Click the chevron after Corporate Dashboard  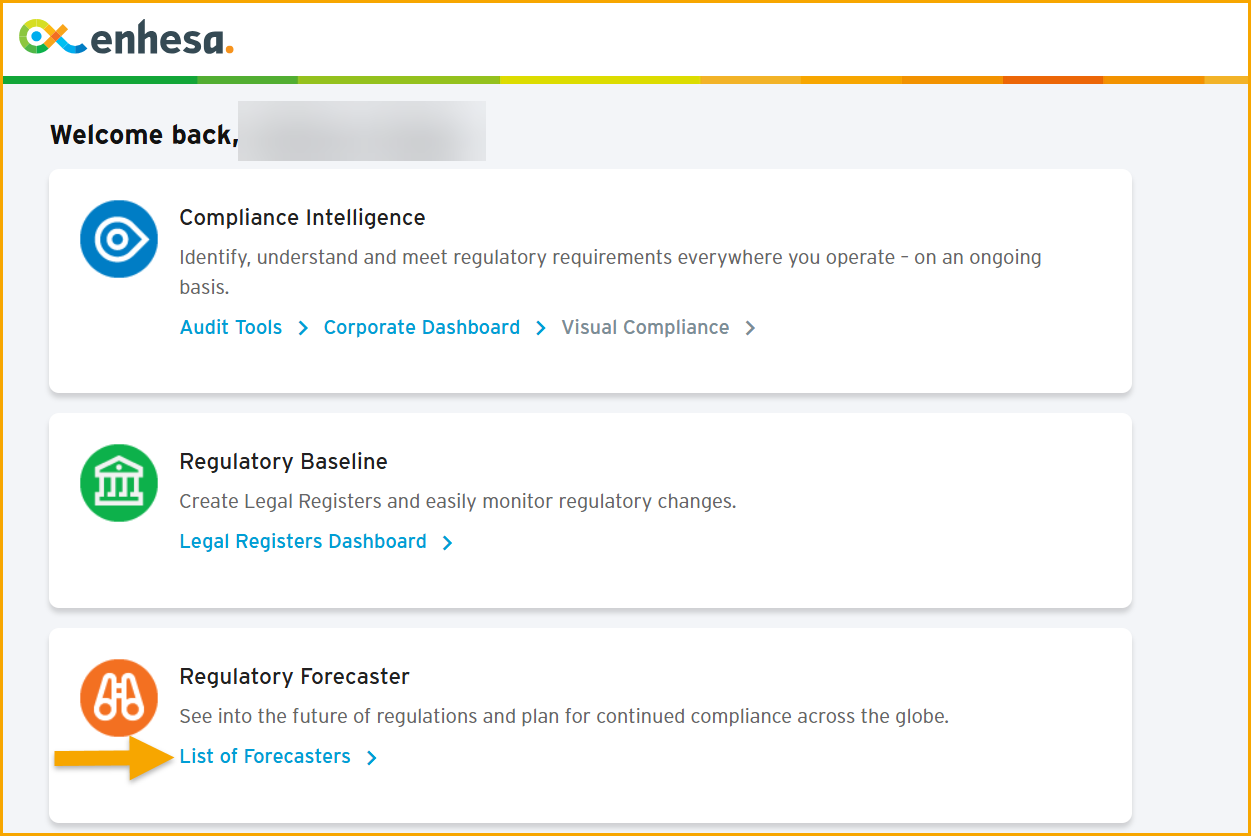tap(541, 328)
